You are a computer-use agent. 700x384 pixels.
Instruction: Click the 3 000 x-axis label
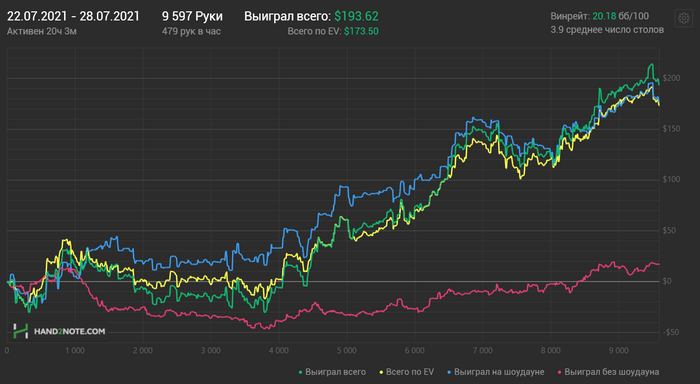coord(211,351)
